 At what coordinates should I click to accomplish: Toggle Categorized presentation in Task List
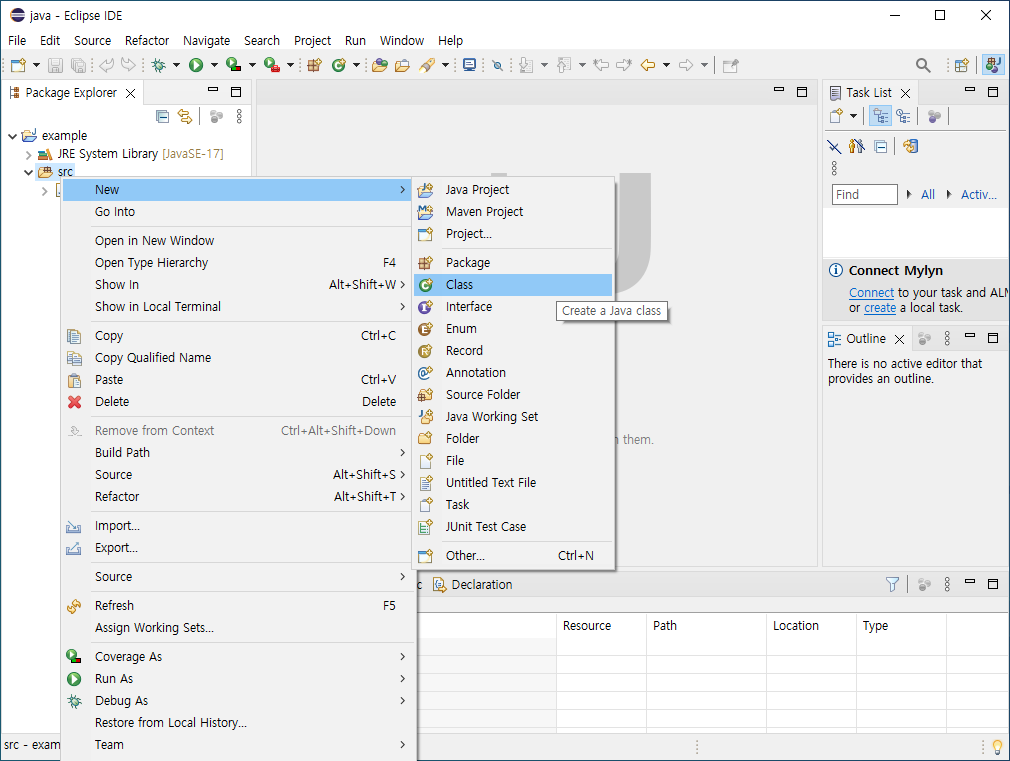[x=881, y=117]
